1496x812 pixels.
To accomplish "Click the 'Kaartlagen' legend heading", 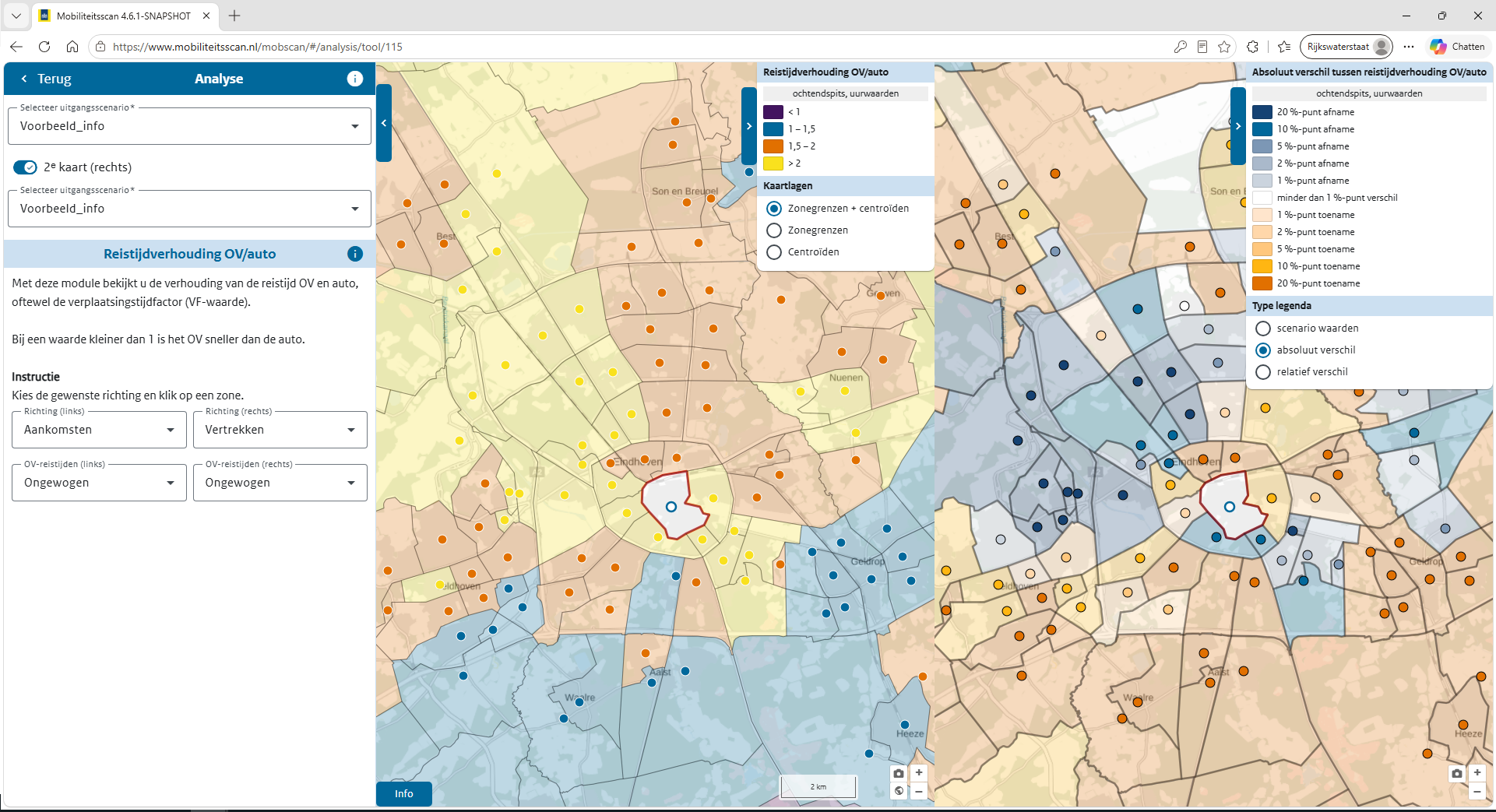I will (788, 186).
